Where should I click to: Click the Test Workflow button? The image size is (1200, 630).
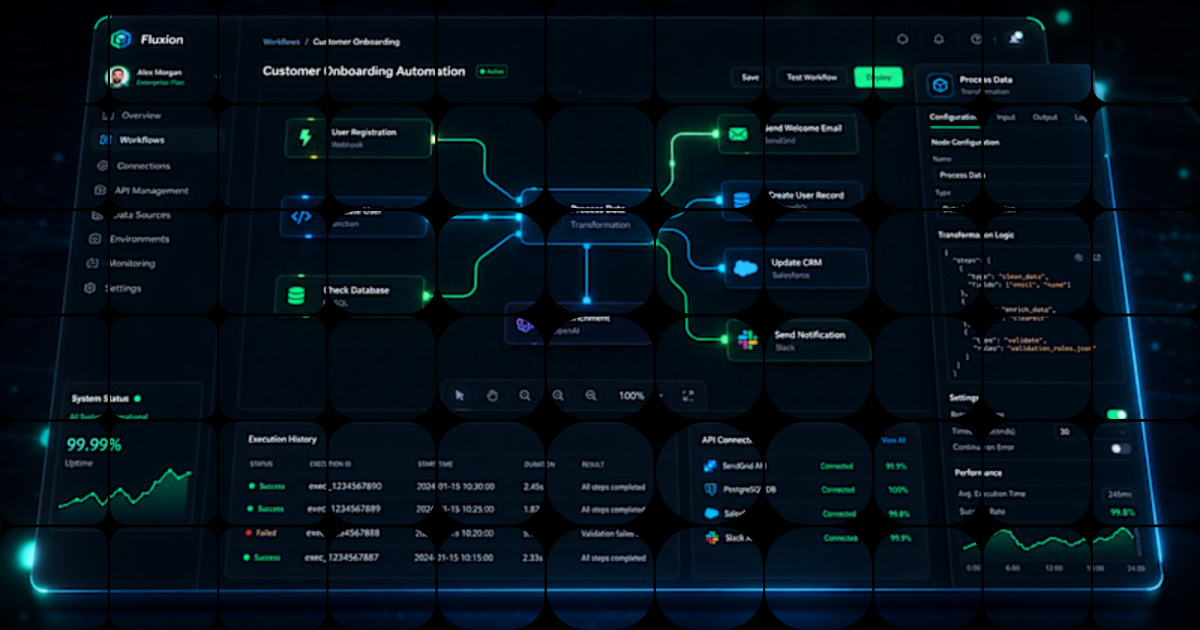coord(811,77)
